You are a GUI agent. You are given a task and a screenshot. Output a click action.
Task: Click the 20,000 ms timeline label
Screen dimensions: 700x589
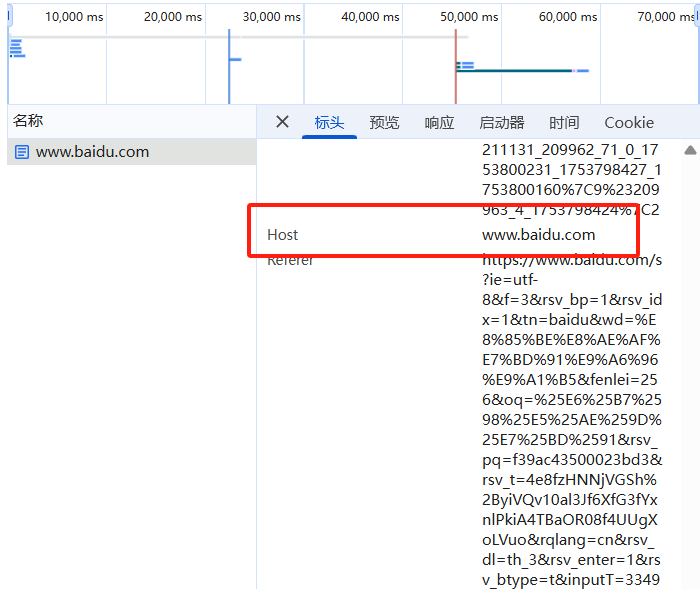pyautogui.click(x=173, y=17)
